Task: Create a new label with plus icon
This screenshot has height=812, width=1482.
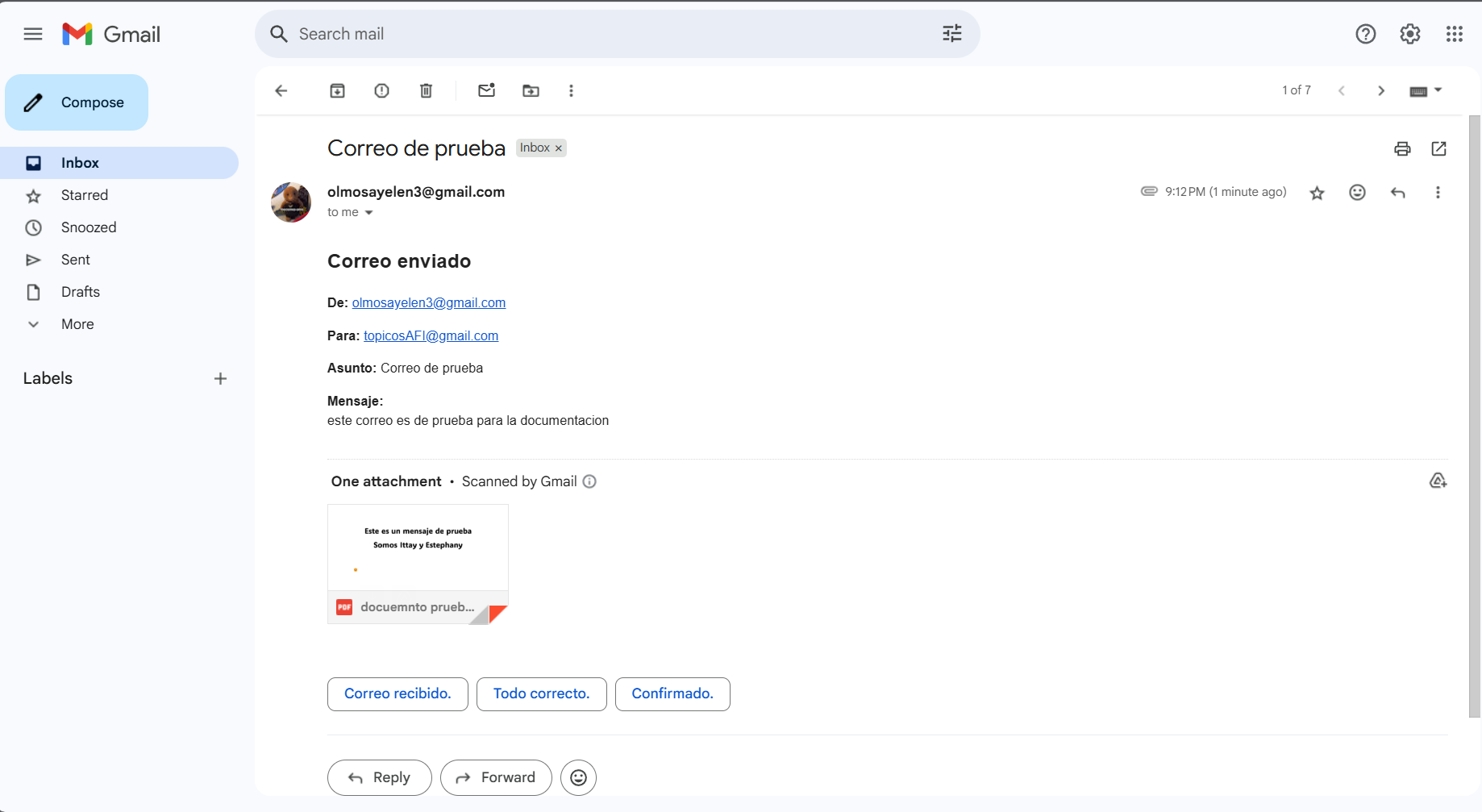Action: [220, 378]
